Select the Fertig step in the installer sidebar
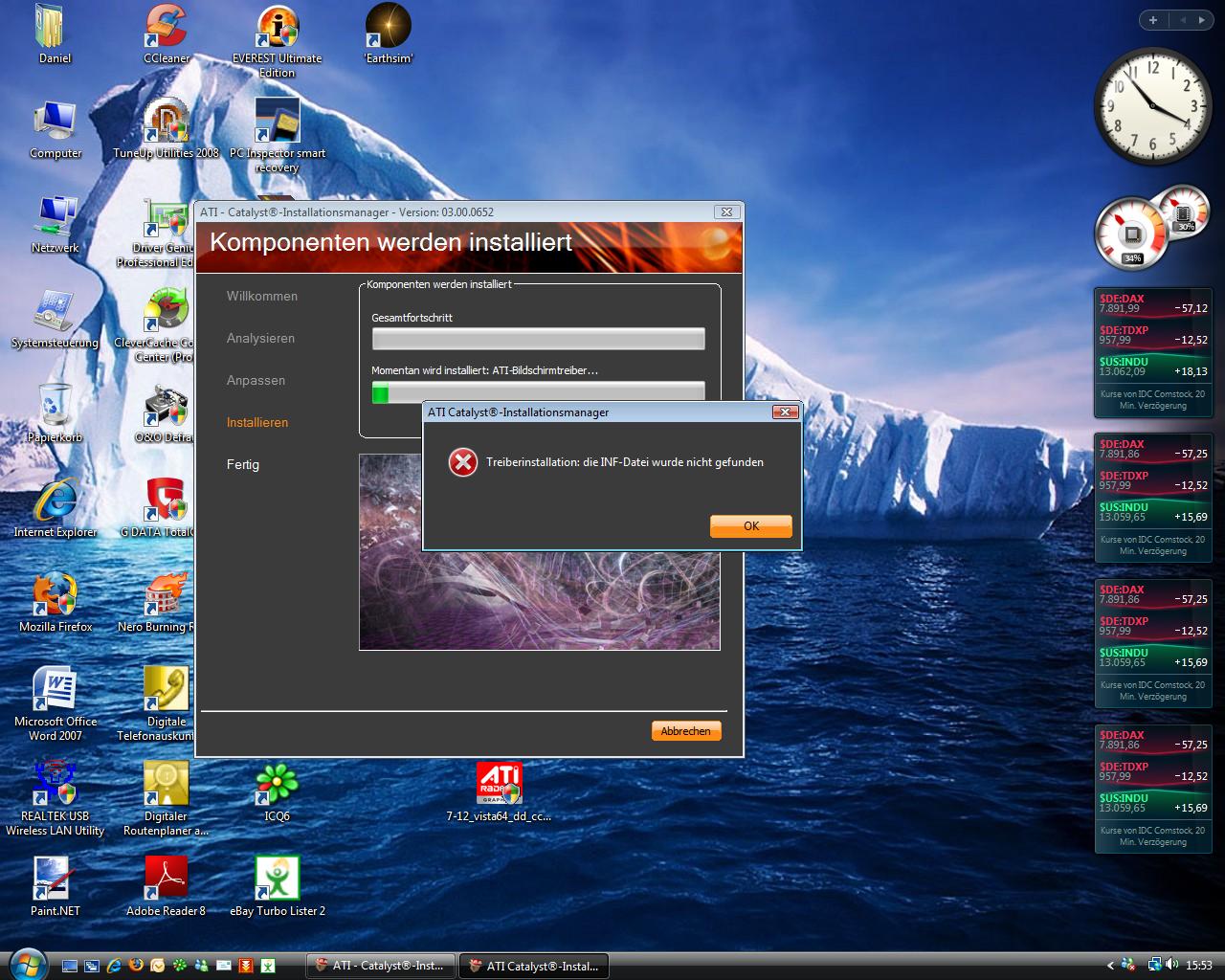1225x980 pixels. point(242,464)
